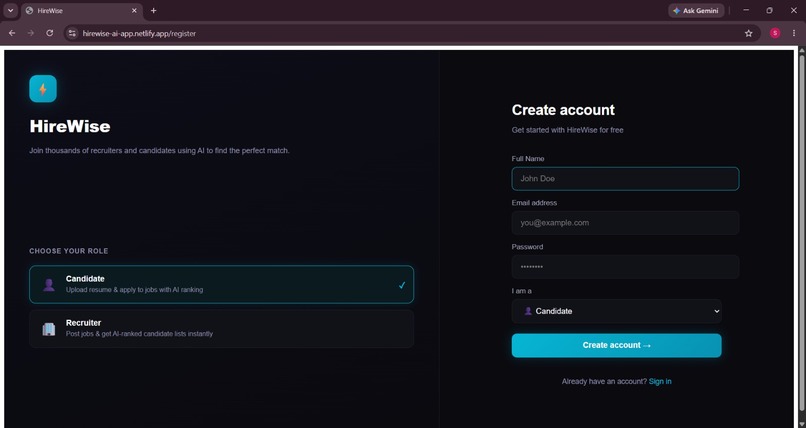The height and width of the screenshot is (428, 806).
Task: Follow the Sign in link
Action: [660, 381]
